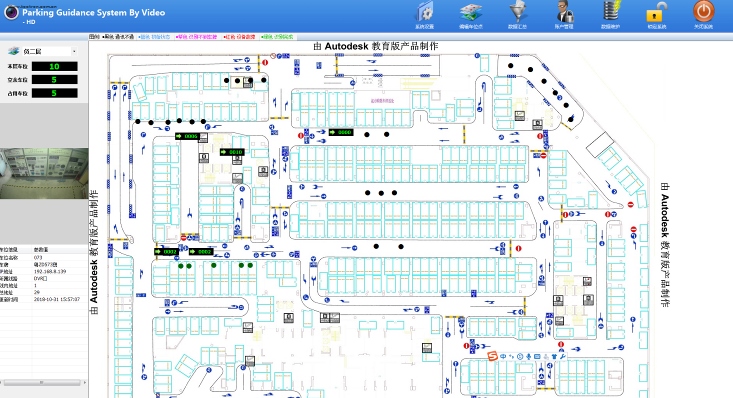Open account management (man with lock) icon
Image resolution: width=733 pixels, height=398 pixels.
pos(564,13)
